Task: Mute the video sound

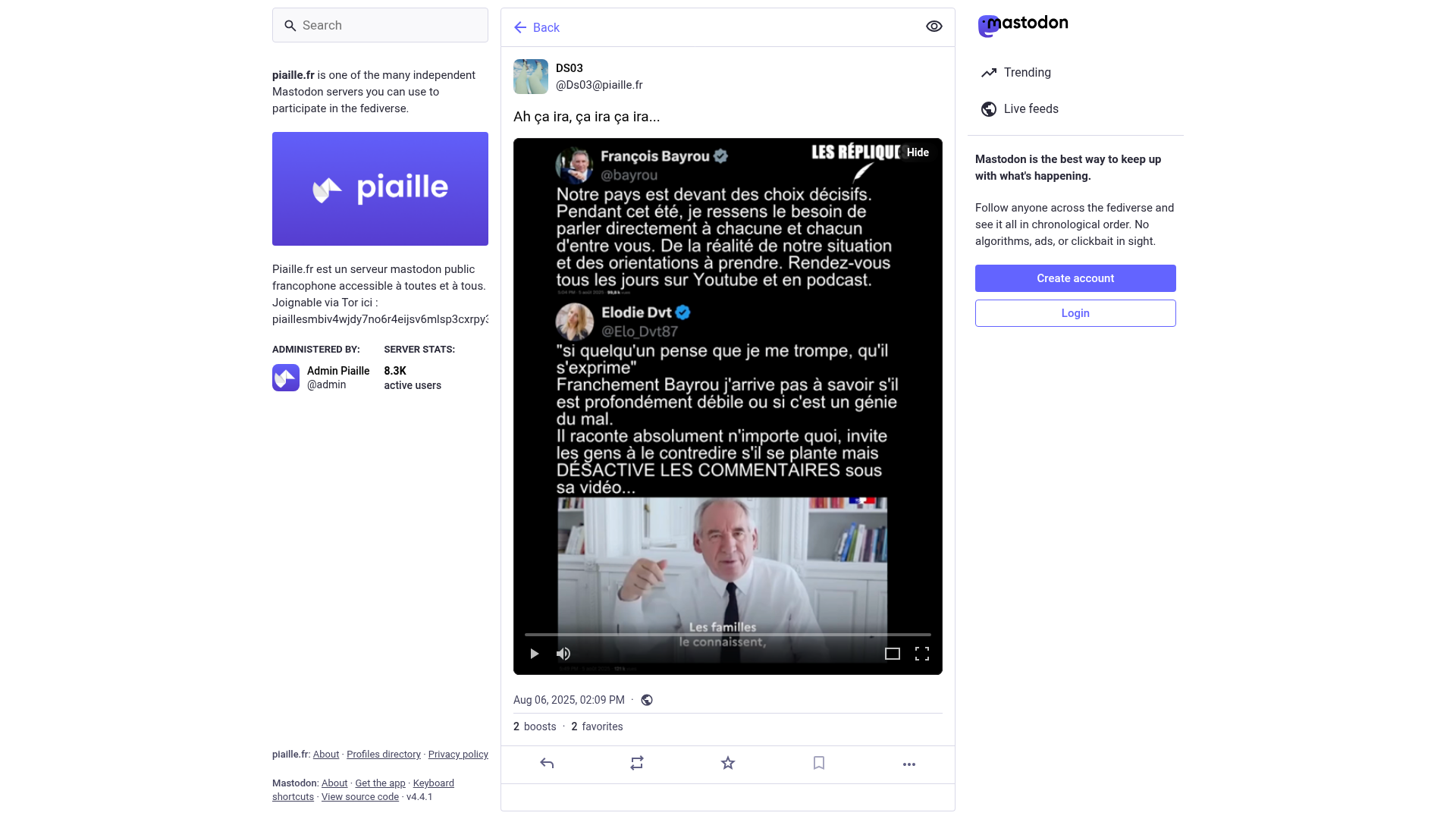Action: pyautogui.click(x=563, y=654)
